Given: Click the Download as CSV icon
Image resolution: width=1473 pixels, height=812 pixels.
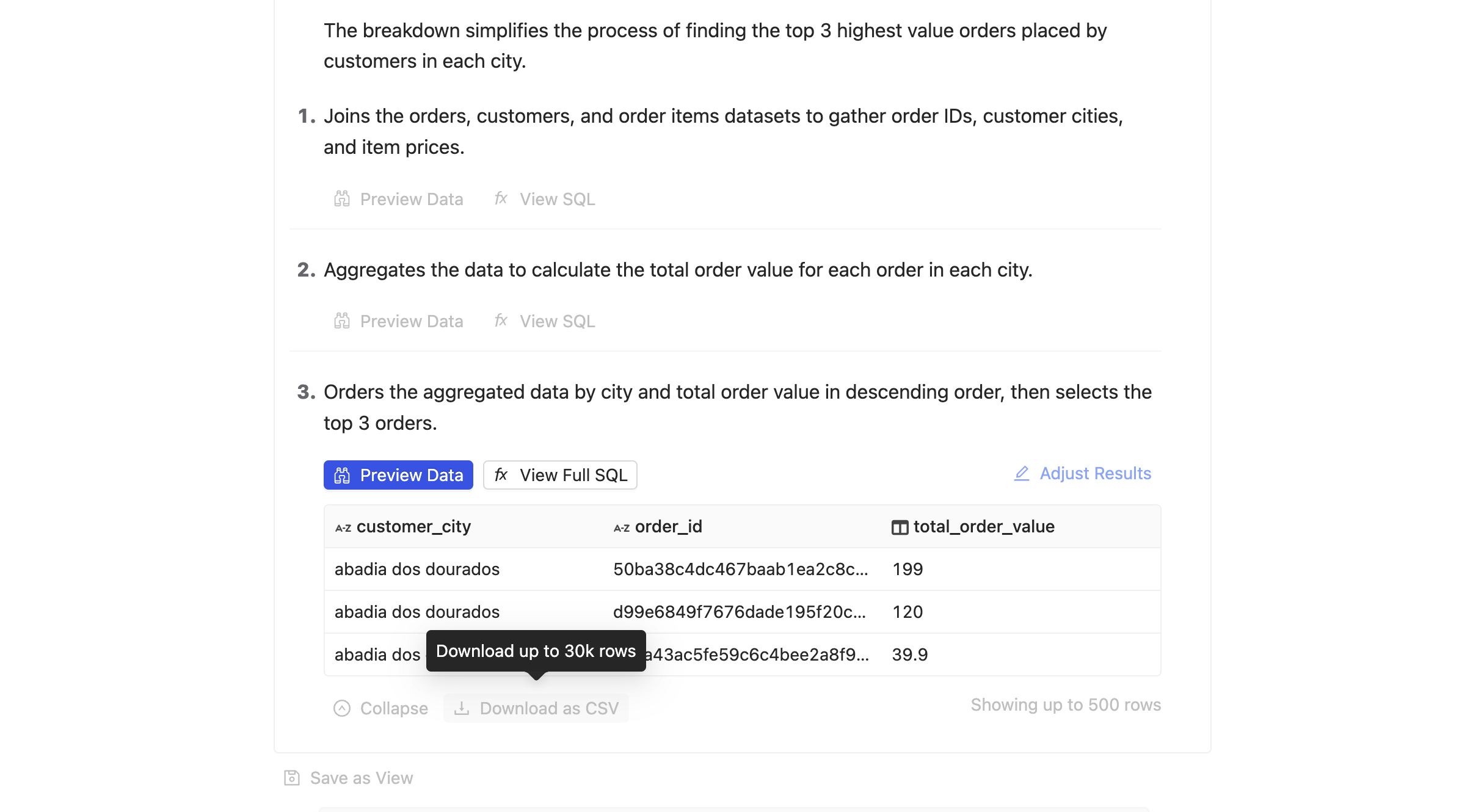Looking at the screenshot, I should 460,708.
